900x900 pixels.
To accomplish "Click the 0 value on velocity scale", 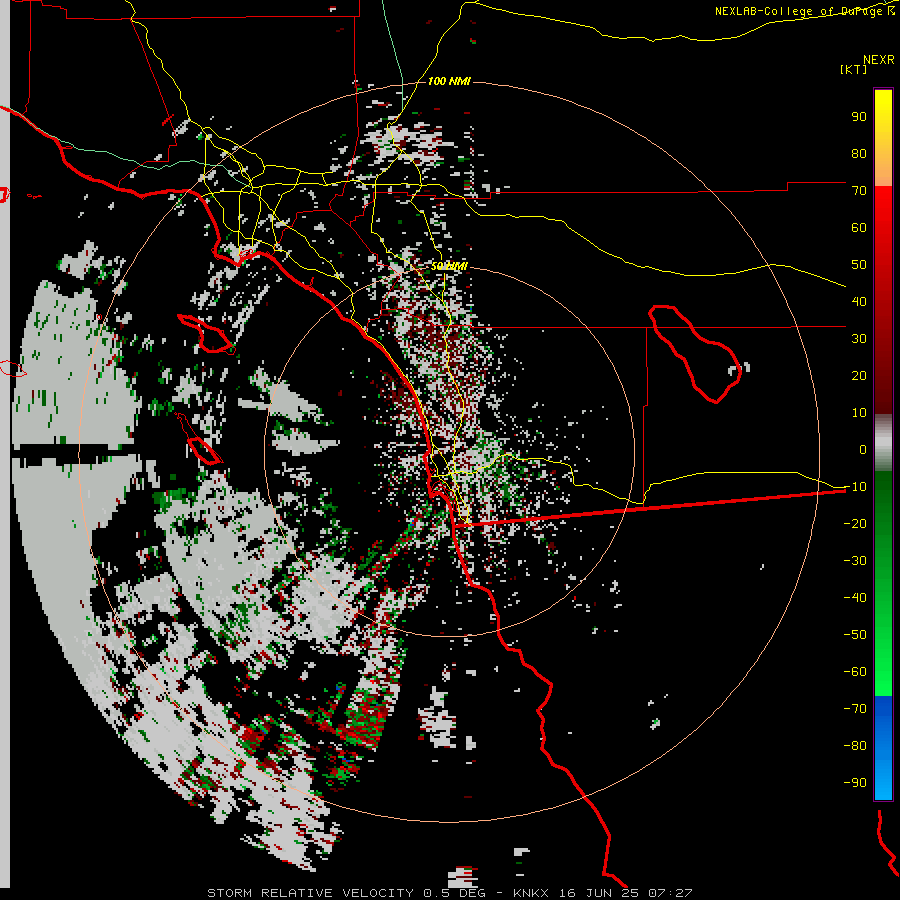I will pos(863,449).
